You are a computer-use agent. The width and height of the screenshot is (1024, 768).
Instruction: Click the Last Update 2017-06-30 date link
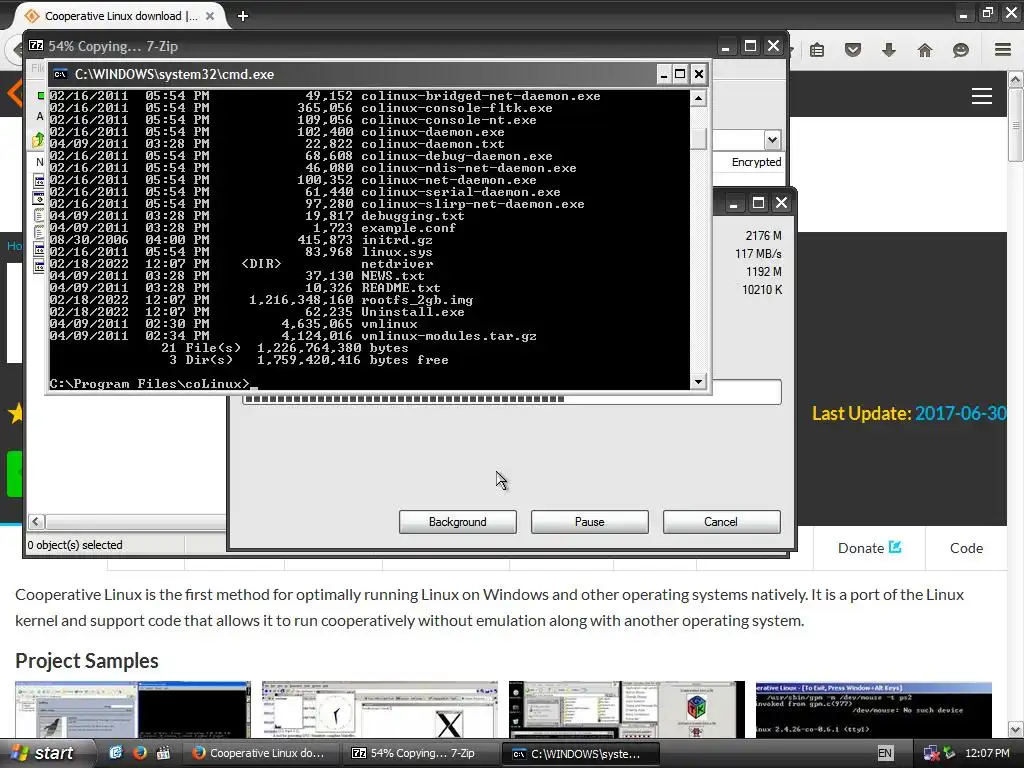(x=961, y=413)
